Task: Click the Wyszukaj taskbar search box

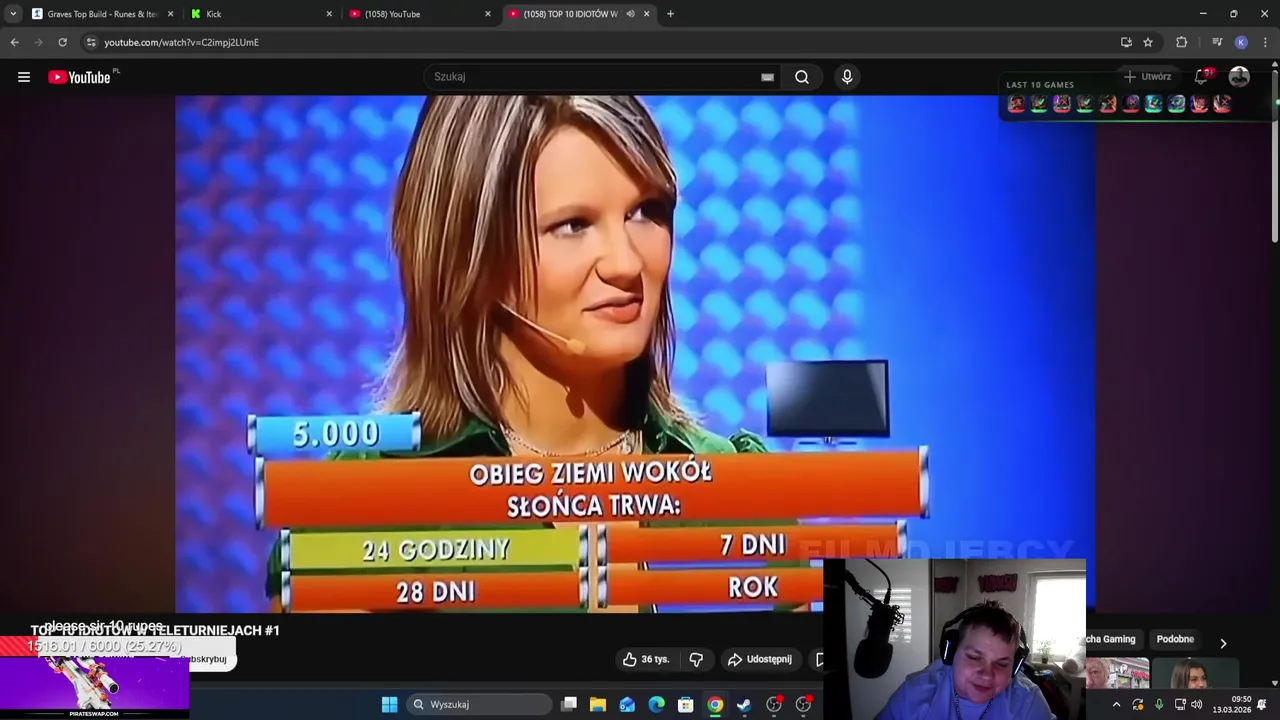Action: point(480,704)
